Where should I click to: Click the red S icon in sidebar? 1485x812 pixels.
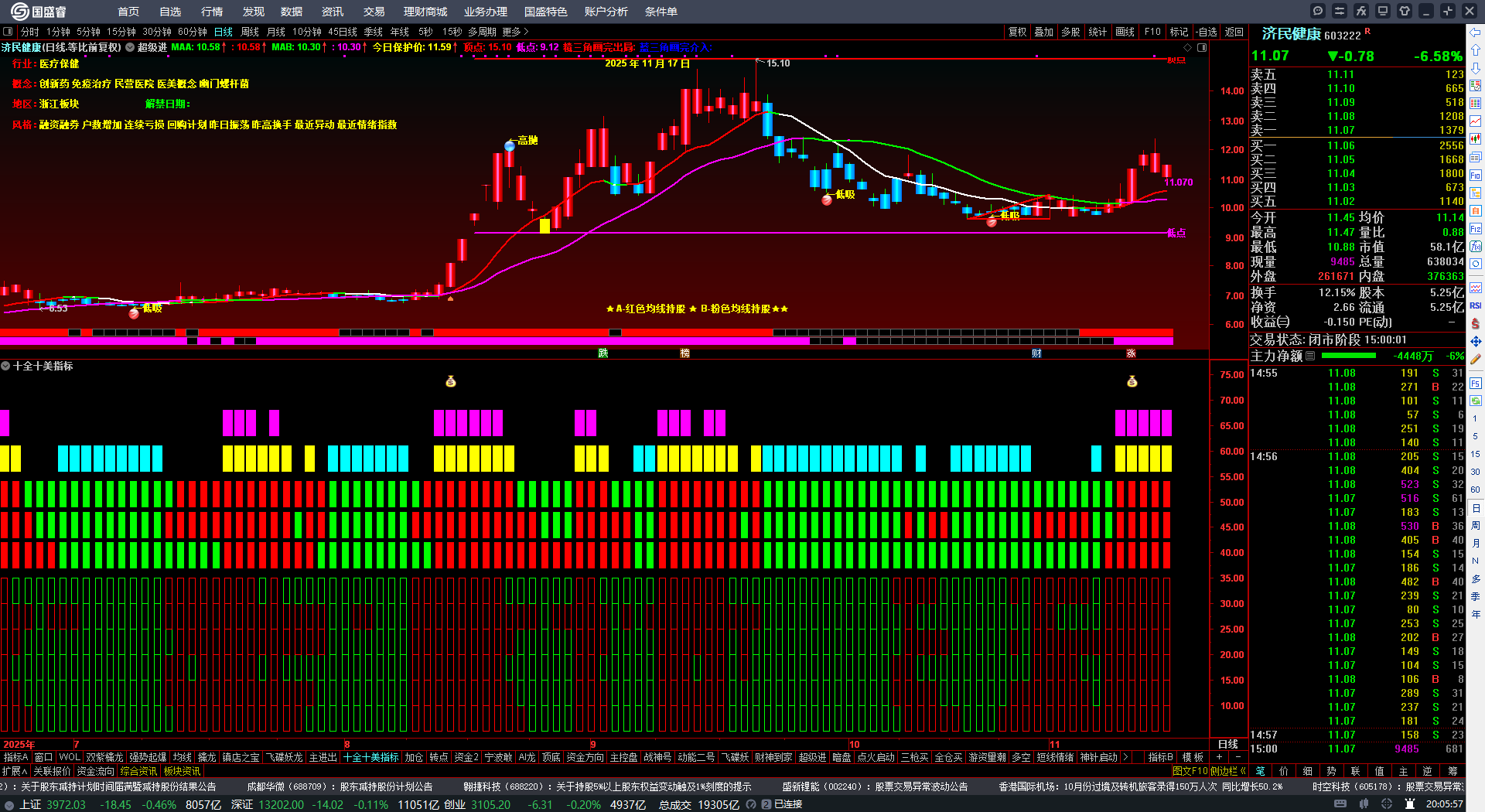pyautogui.click(x=1476, y=323)
